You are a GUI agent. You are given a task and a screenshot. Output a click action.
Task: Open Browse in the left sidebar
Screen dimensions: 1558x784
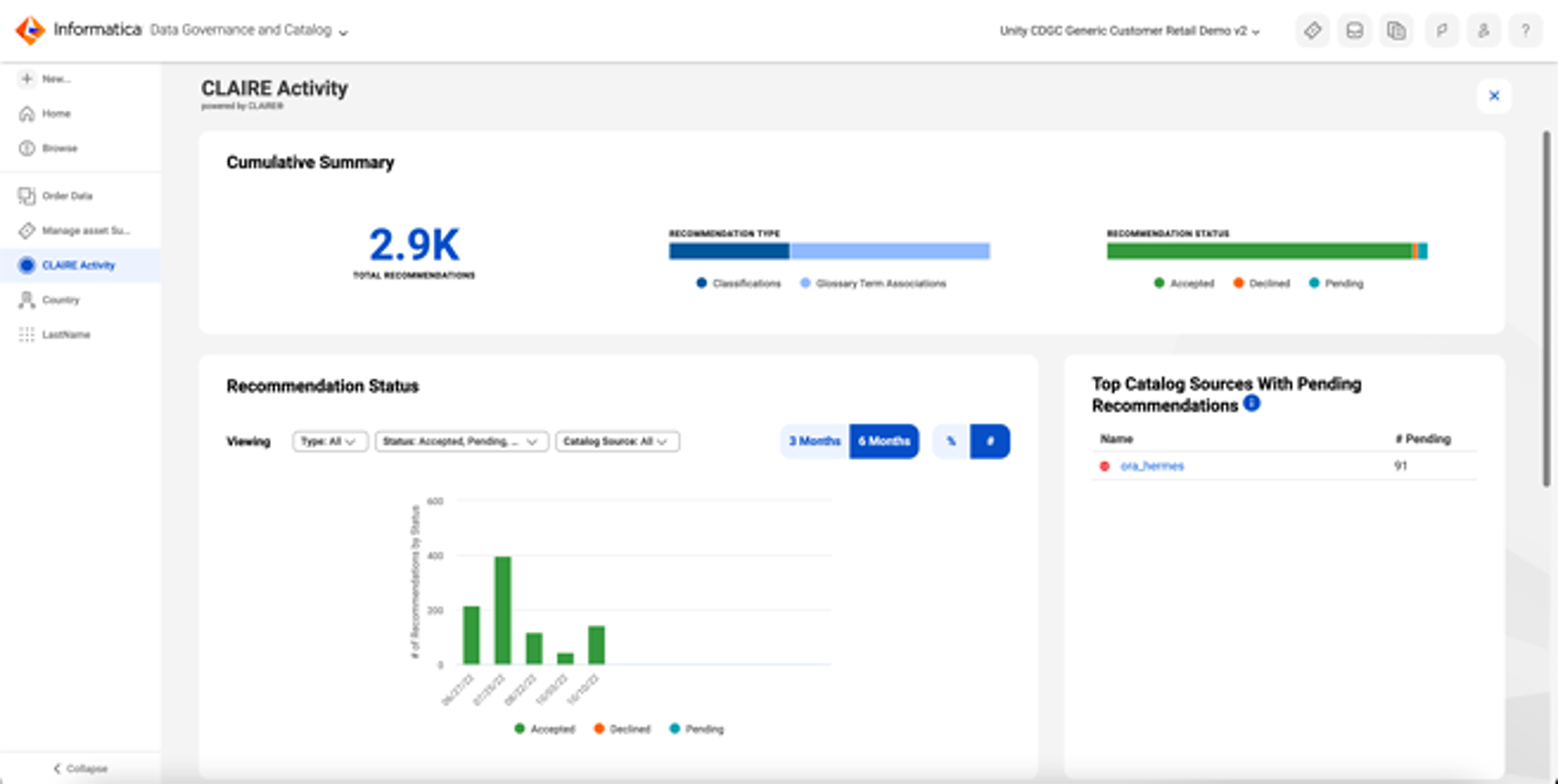pyautogui.click(x=59, y=148)
